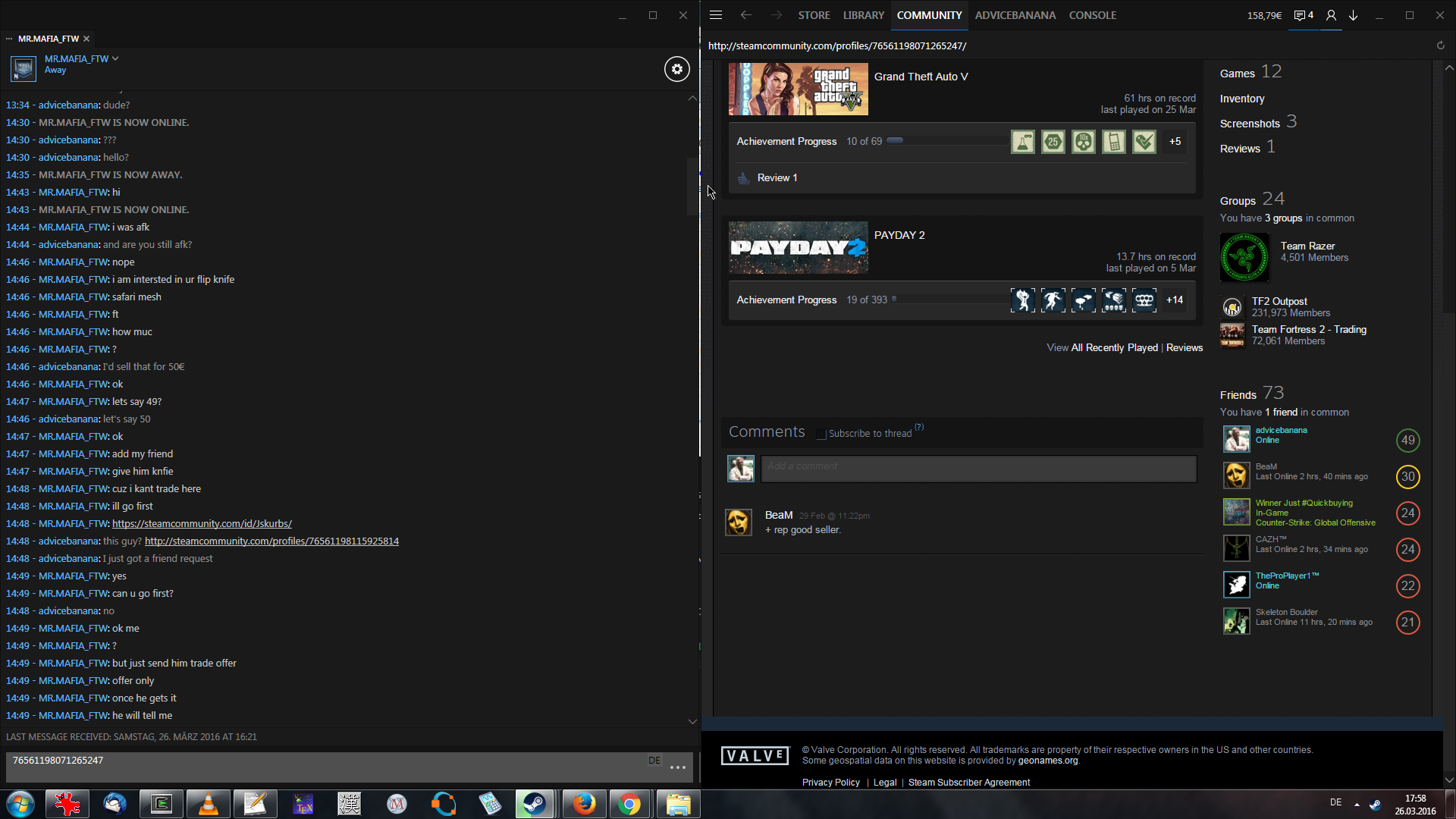Viewport: 1456px width, 819px height.
Task: Tick the Subscribe to thread checkbox
Action: coord(821,434)
